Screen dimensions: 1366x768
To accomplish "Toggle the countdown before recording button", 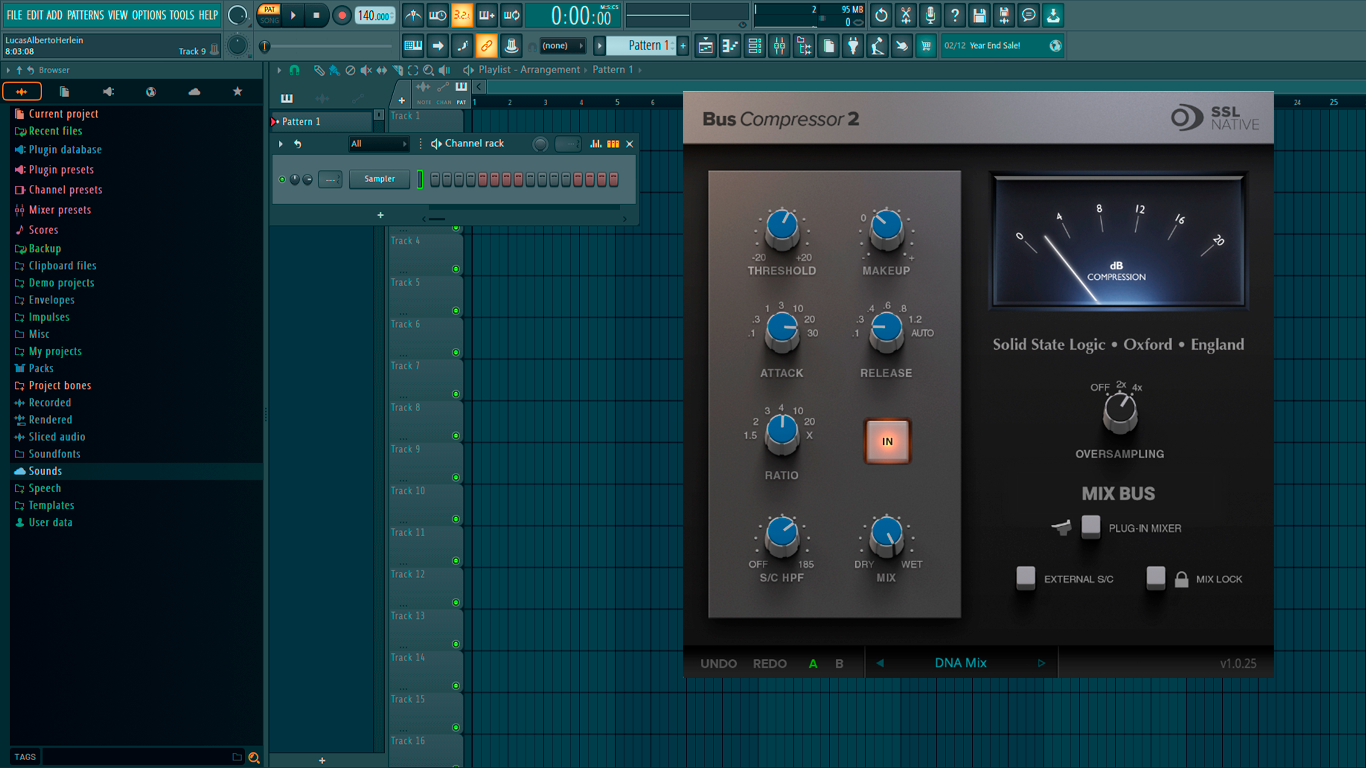I will coord(462,15).
